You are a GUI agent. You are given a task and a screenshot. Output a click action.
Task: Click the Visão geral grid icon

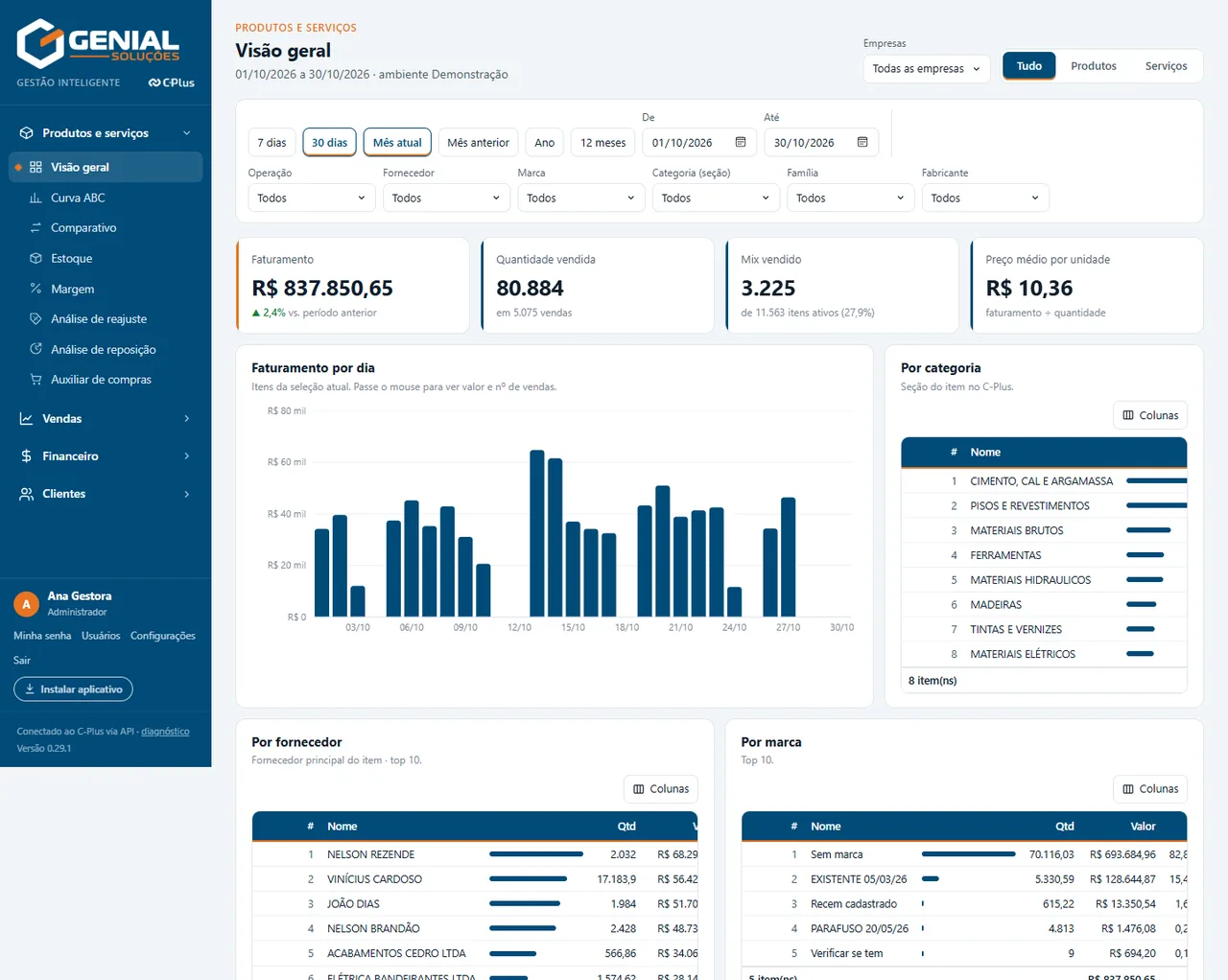click(x=35, y=167)
